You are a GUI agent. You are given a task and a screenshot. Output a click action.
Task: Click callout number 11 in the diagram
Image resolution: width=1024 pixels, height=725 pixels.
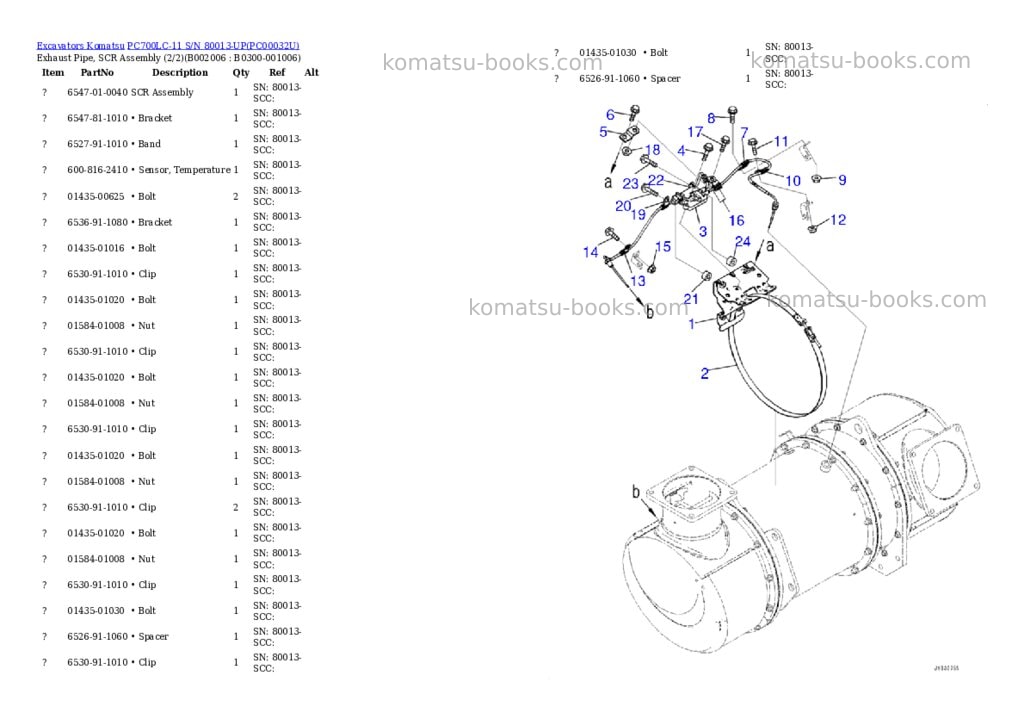[781, 142]
